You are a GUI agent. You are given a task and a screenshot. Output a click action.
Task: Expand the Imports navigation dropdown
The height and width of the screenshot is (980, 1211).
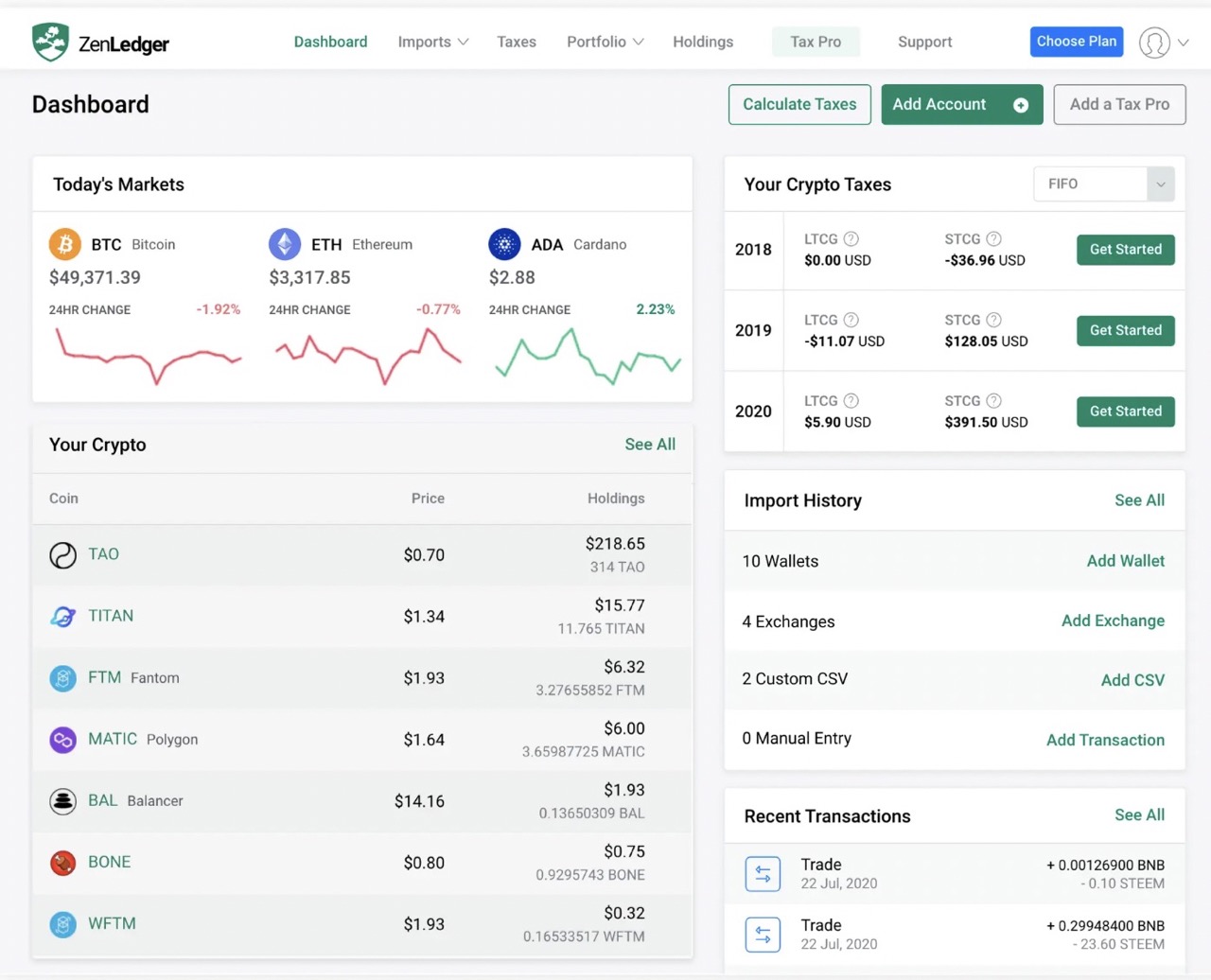click(432, 42)
